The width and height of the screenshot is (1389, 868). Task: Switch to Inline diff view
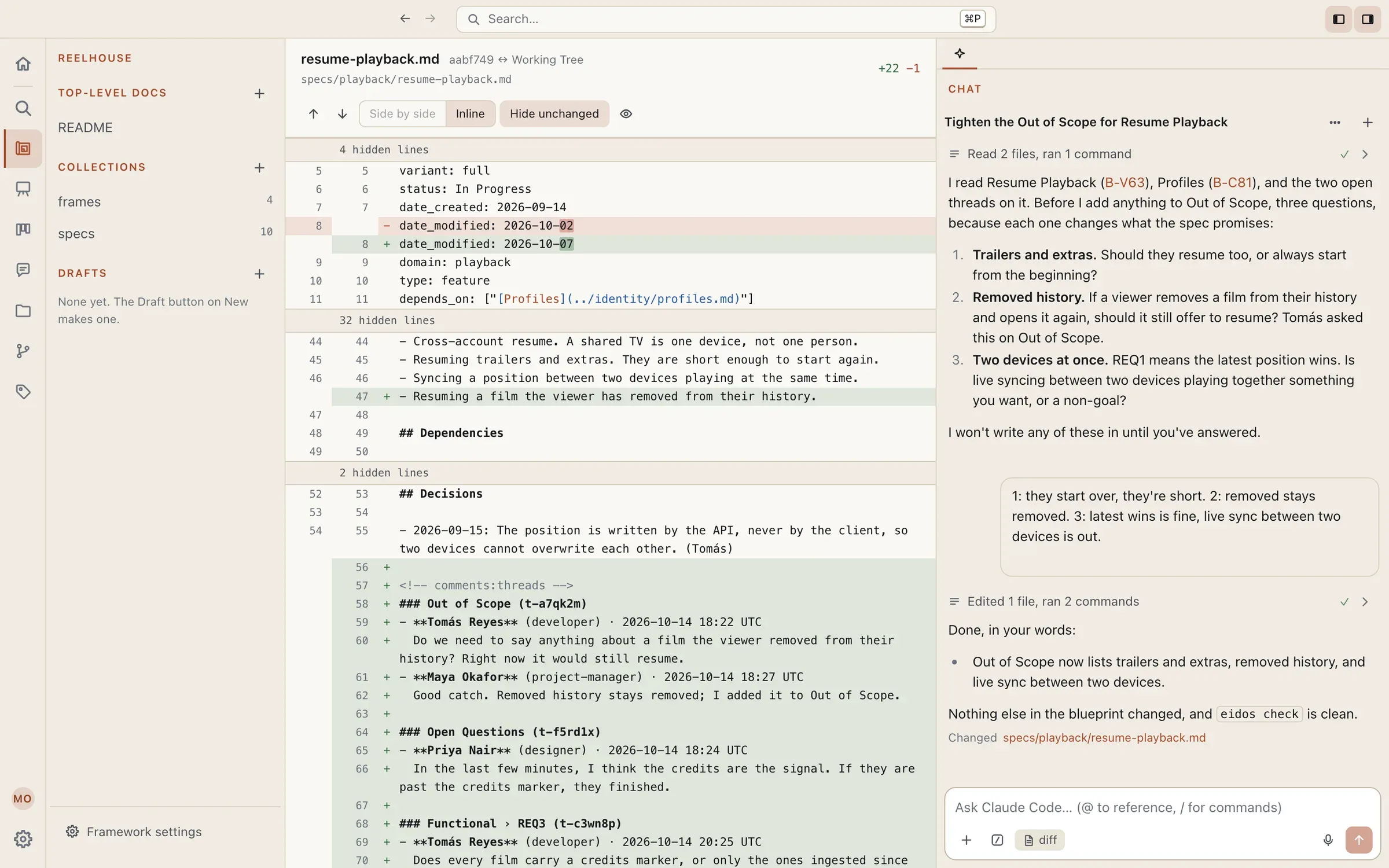pos(470,114)
